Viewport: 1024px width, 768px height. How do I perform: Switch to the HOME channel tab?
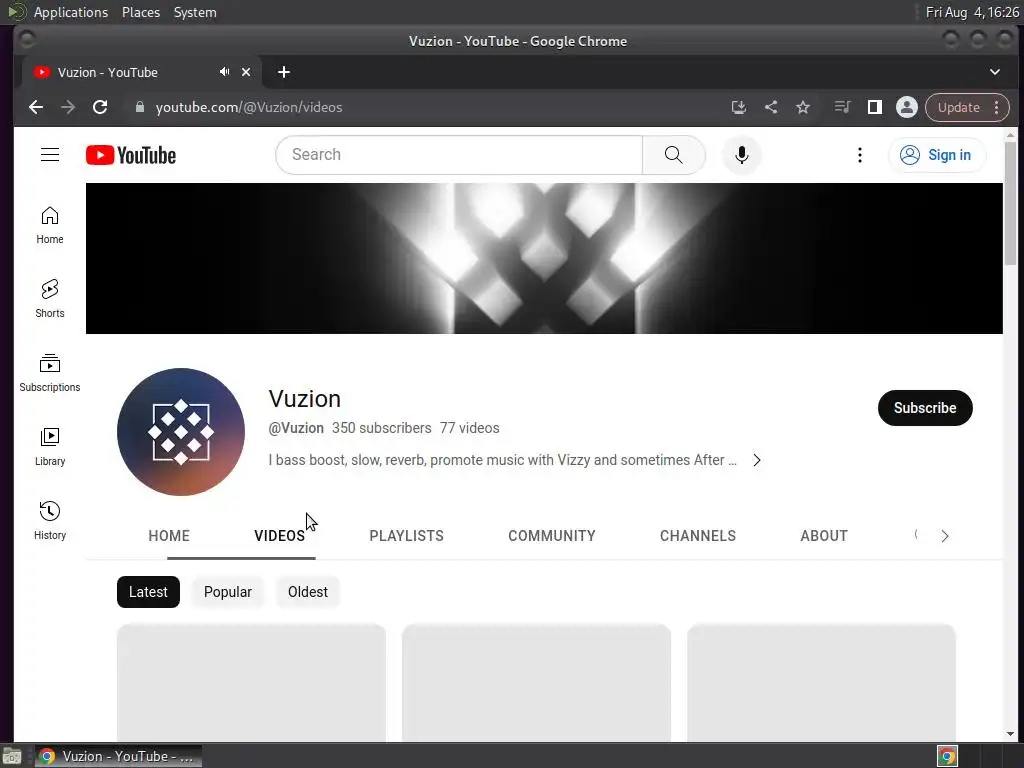[169, 536]
